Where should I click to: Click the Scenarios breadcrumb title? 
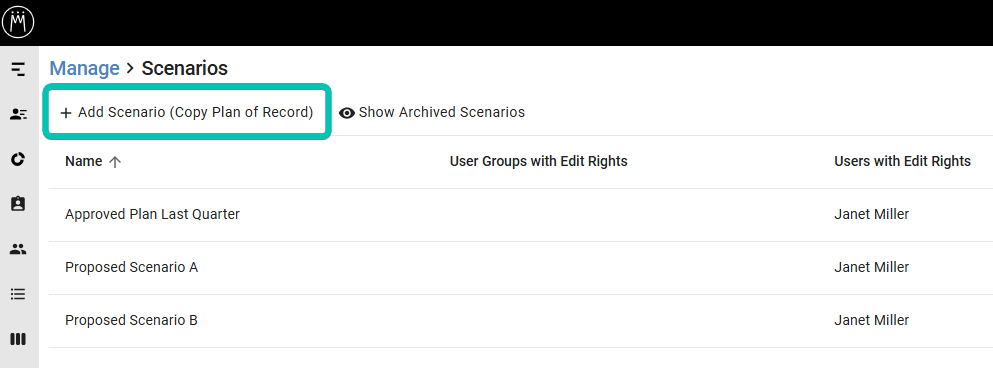coord(184,68)
